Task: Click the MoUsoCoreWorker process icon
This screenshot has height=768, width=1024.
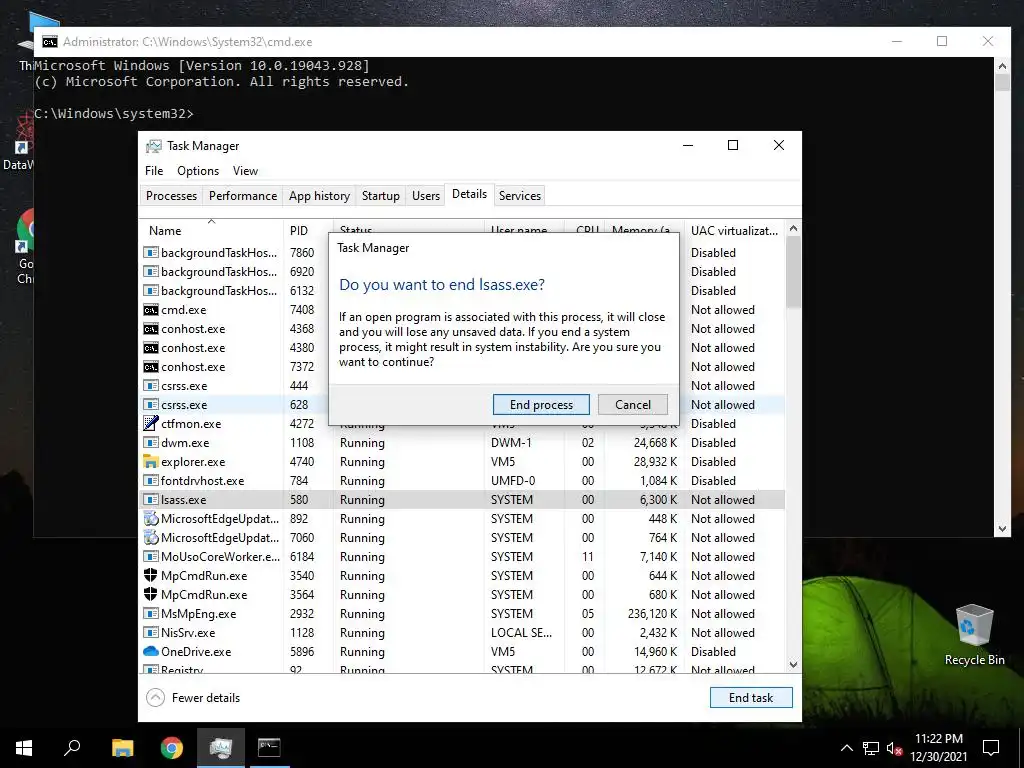Action: coord(151,556)
